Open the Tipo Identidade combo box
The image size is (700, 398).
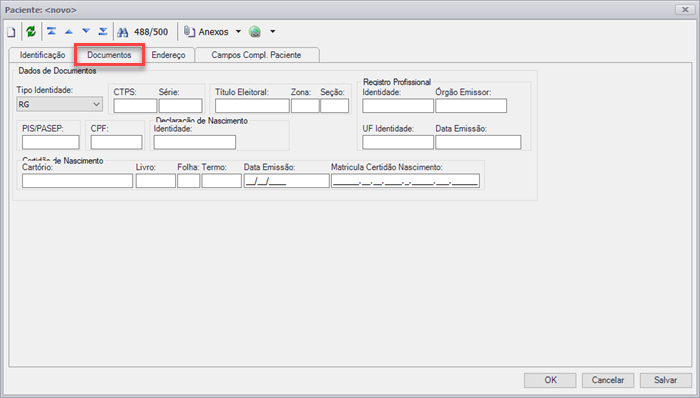(59, 104)
